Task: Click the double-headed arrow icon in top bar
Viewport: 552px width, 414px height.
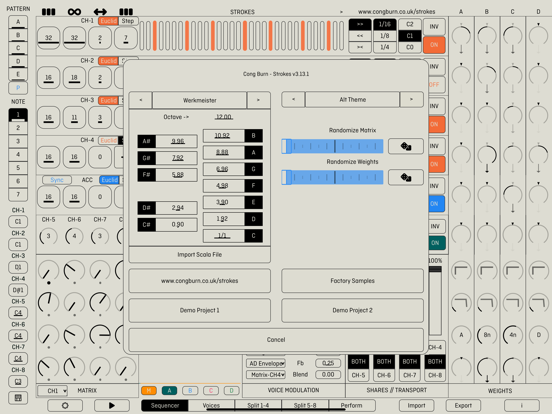Action: (100, 12)
